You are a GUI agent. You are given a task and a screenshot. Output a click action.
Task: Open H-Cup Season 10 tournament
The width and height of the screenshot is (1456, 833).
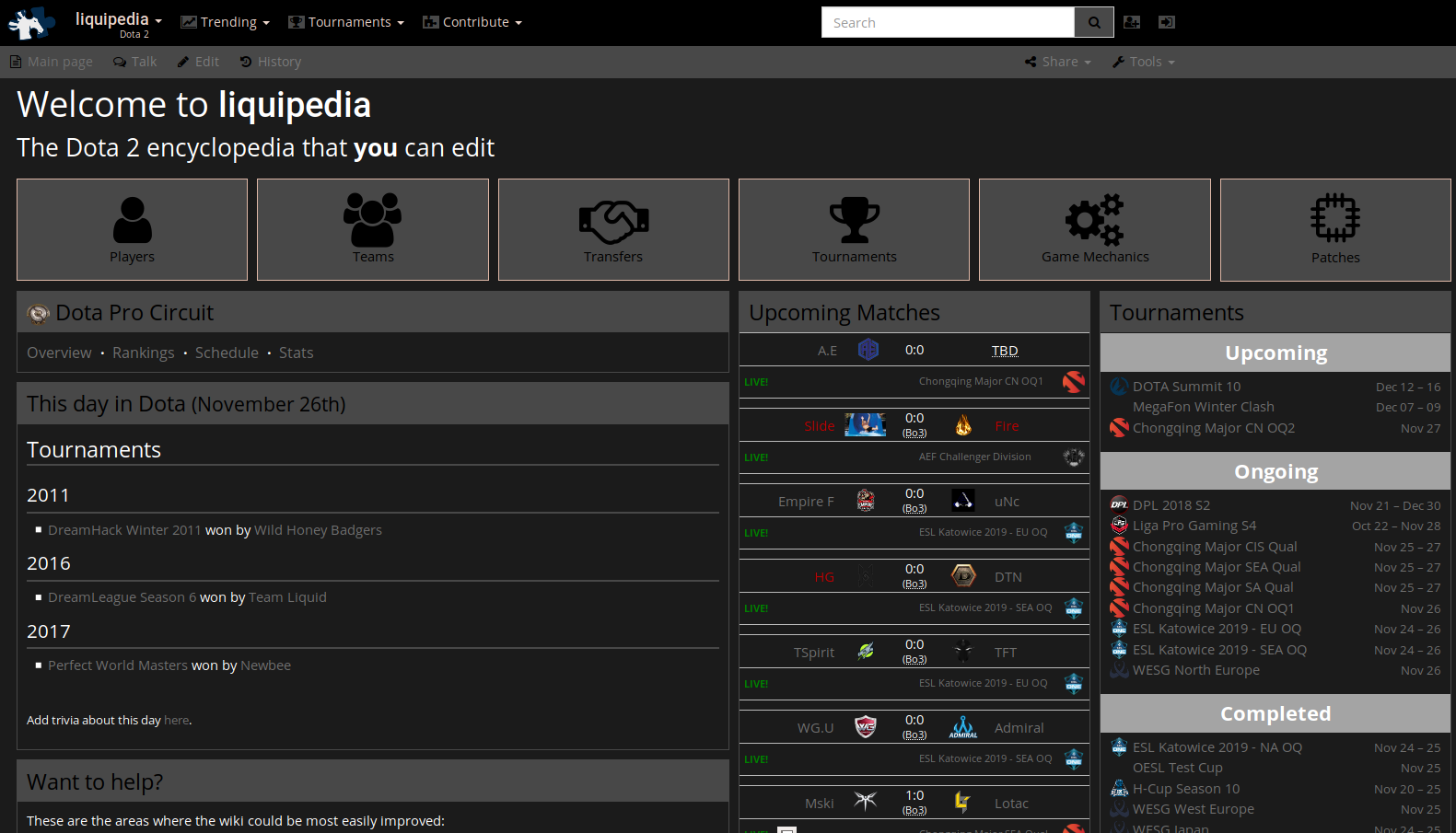pyautogui.click(x=1185, y=789)
